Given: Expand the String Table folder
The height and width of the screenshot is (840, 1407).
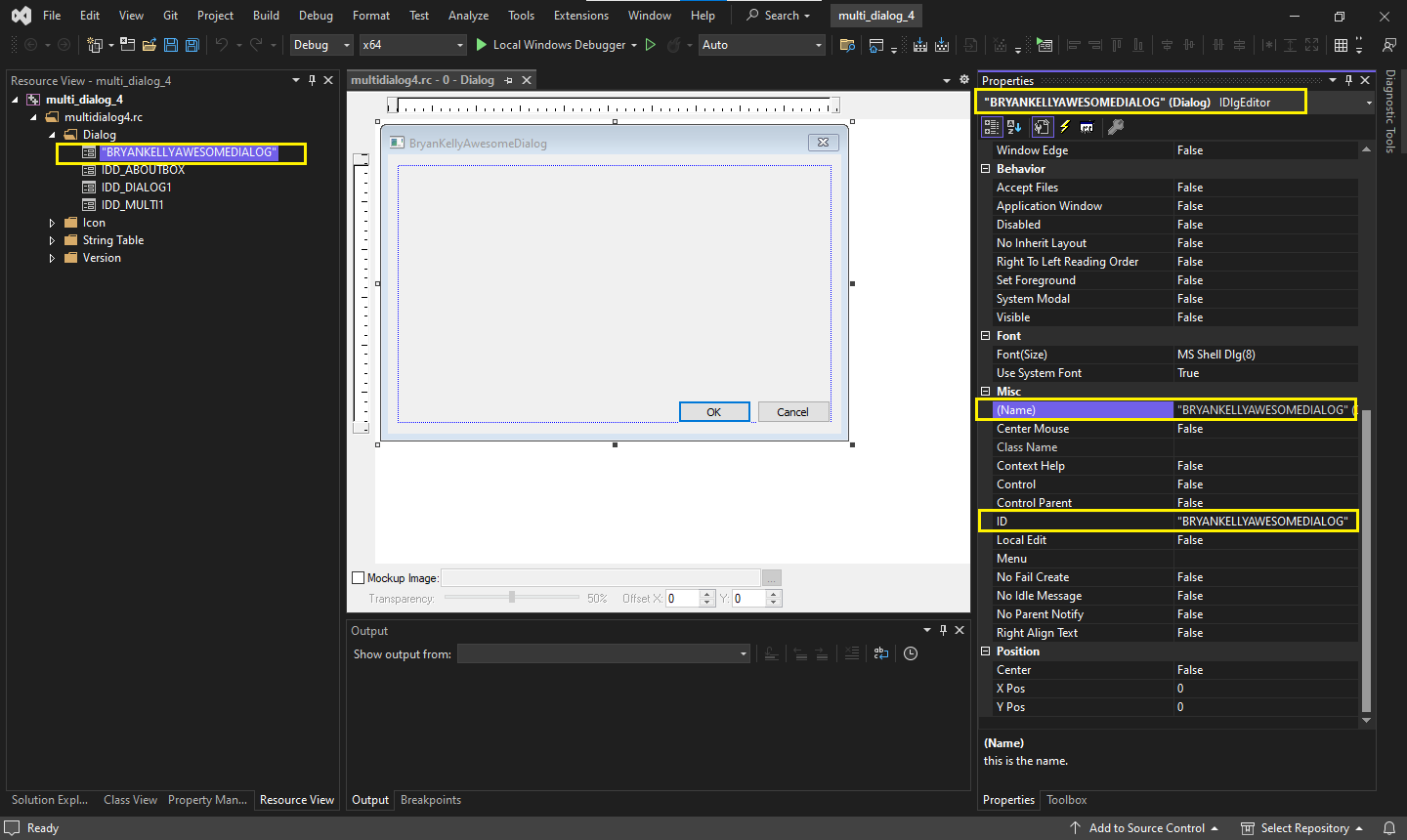Looking at the screenshot, I should [x=52, y=240].
